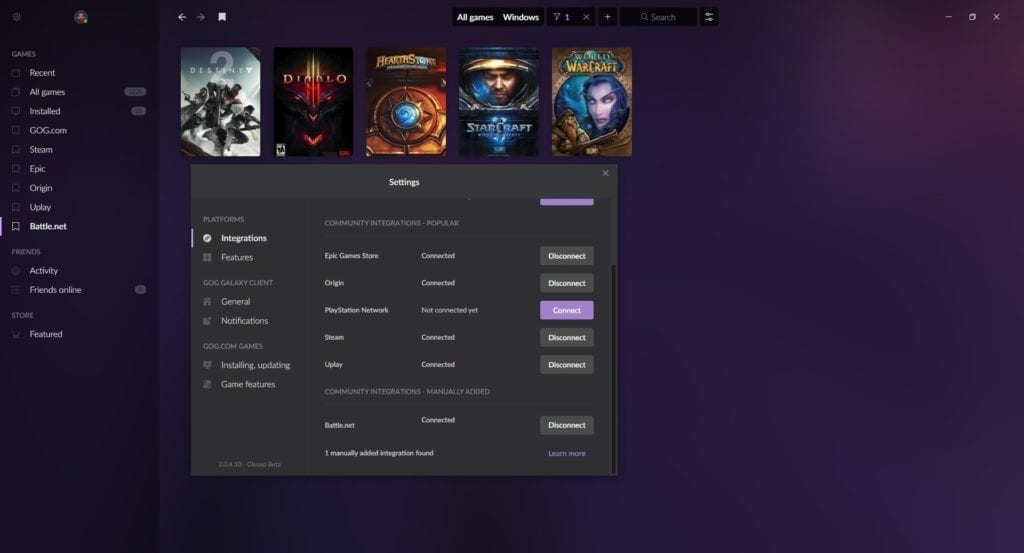Click the General home icon in Settings
The image size is (1024, 553).
pos(207,302)
